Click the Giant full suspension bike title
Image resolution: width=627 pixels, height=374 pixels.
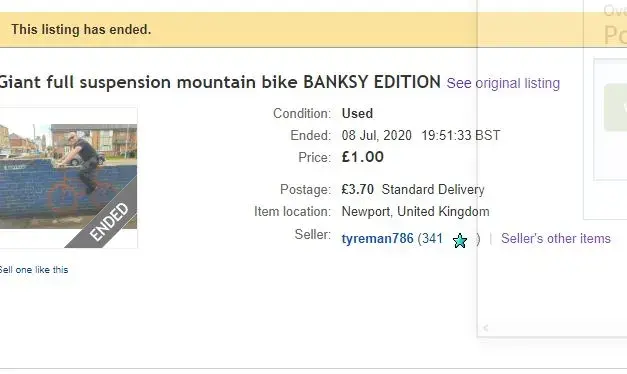(220, 82)
